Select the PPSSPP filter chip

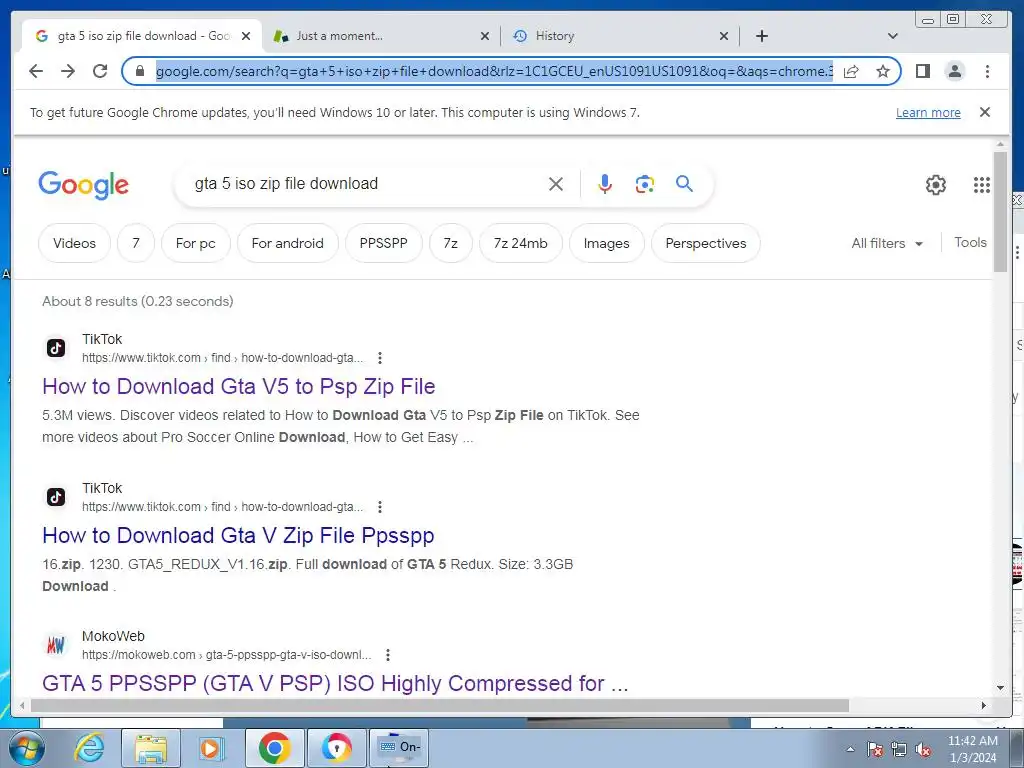tap(383, 243)
